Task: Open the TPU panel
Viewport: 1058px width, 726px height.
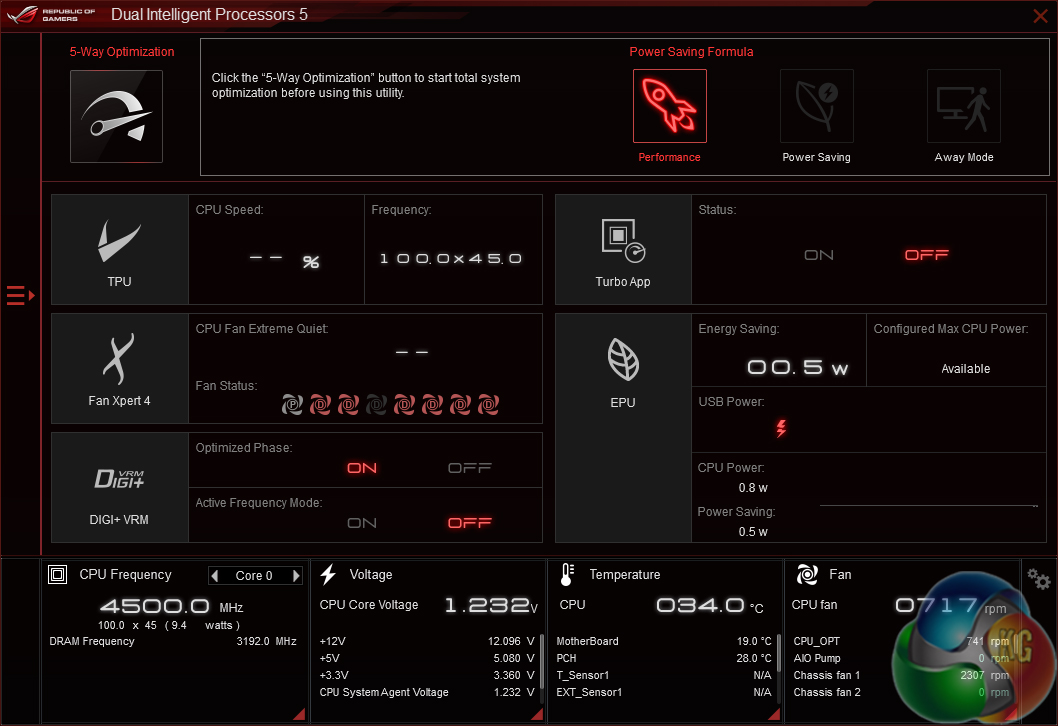Action: [x=119, y=249]
